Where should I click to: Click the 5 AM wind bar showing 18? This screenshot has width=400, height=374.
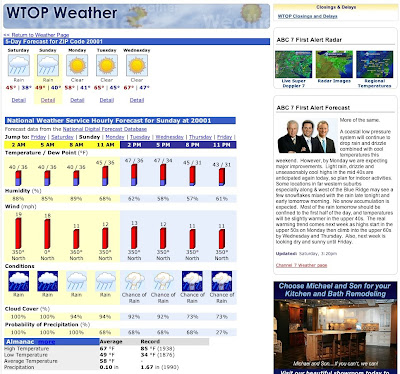point(47,234)
